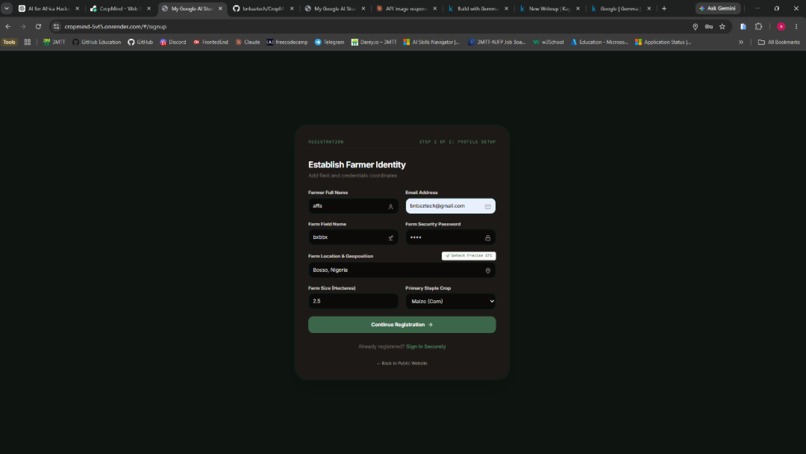806x454 pixels.
Task: Bookmark this page with the star icon
Action: tap(722, 26)
